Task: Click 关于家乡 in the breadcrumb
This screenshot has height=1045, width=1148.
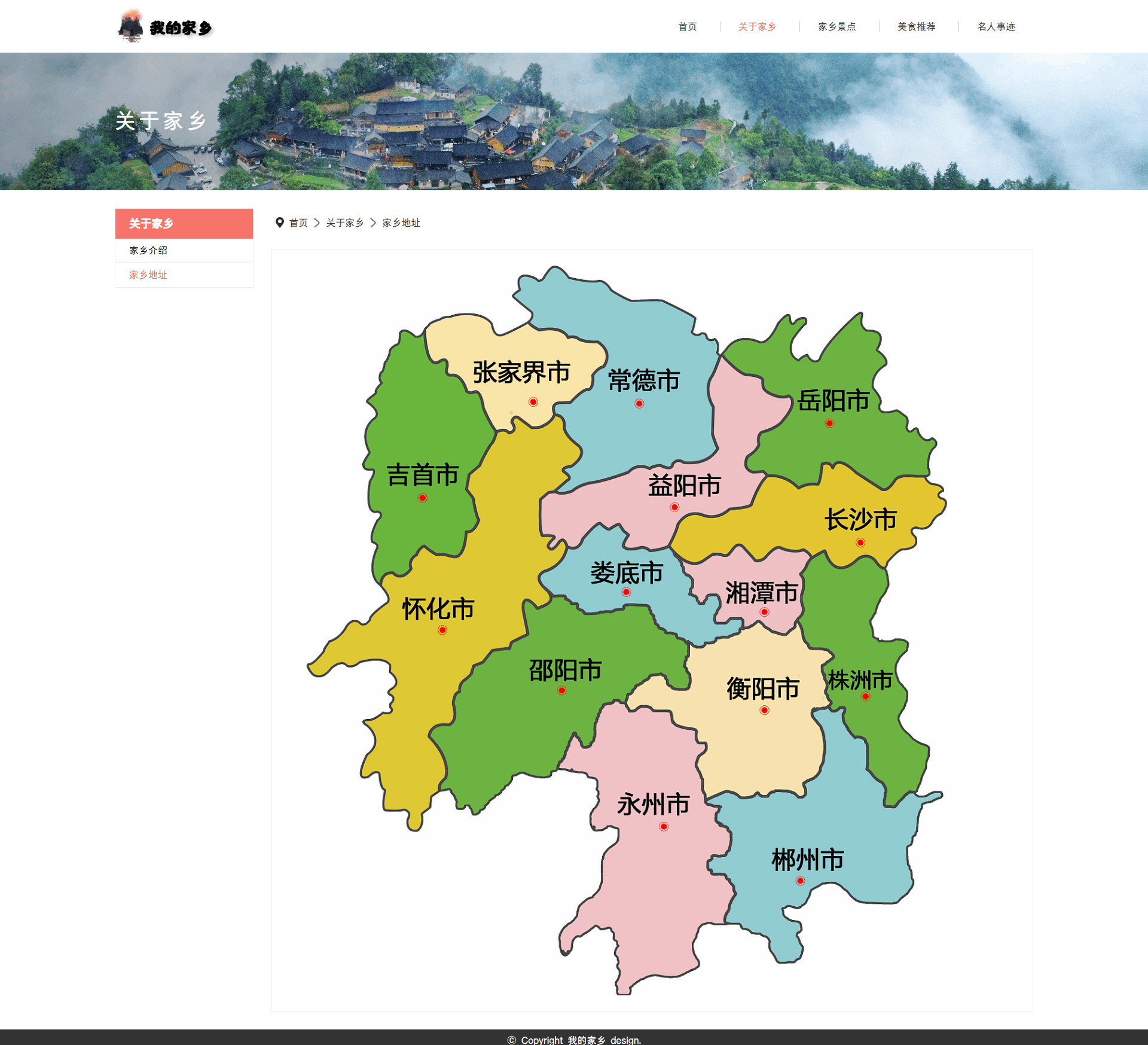Action: 345,223
